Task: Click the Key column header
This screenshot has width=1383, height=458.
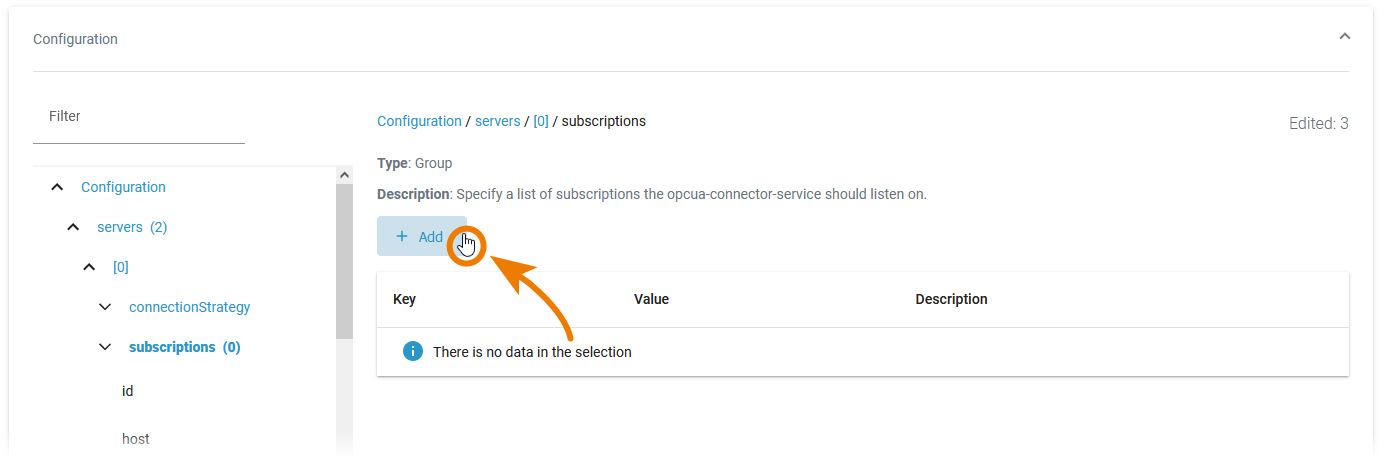Action: pos(404,299)
